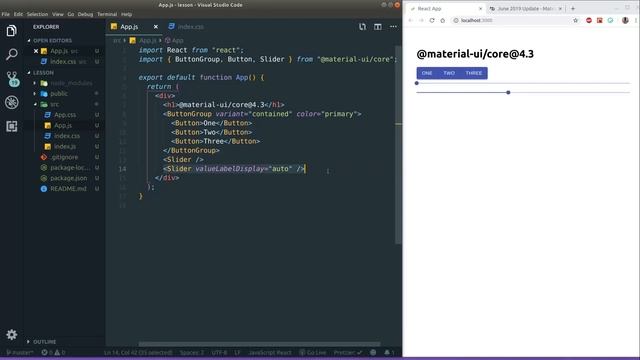Collapse the LESSON folder section
Image resolution: width=640 pixels, height=360 pixels.
[29, 73]
